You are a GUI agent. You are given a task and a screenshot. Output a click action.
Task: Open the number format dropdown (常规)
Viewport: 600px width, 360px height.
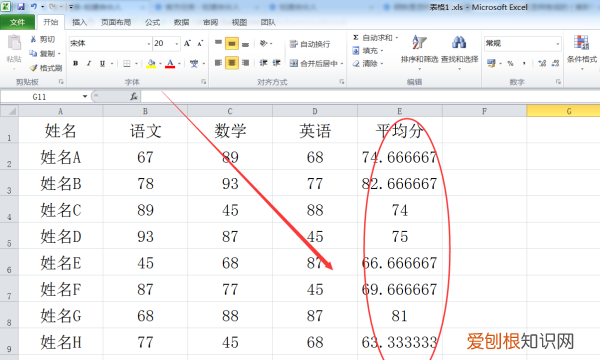pos(558,44)
